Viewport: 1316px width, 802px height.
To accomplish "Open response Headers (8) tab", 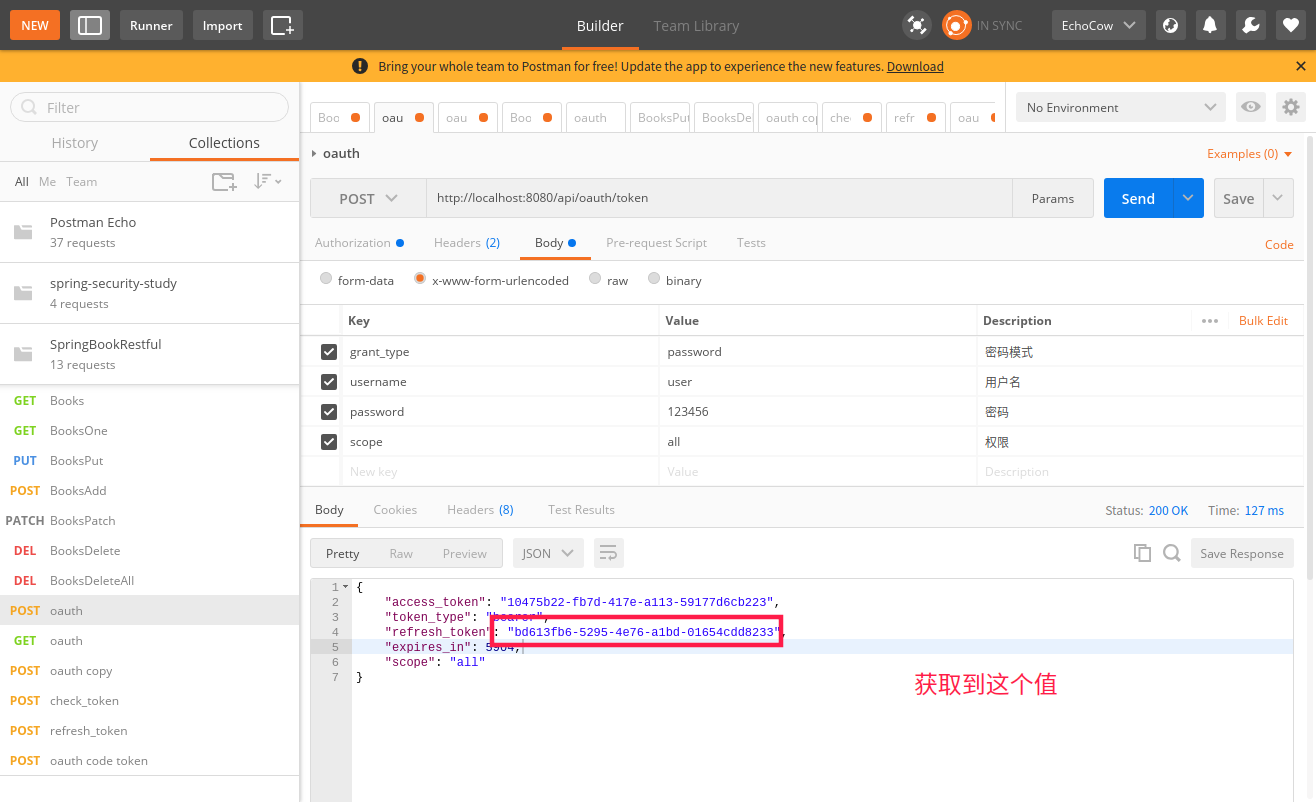I will coord(480,509).
